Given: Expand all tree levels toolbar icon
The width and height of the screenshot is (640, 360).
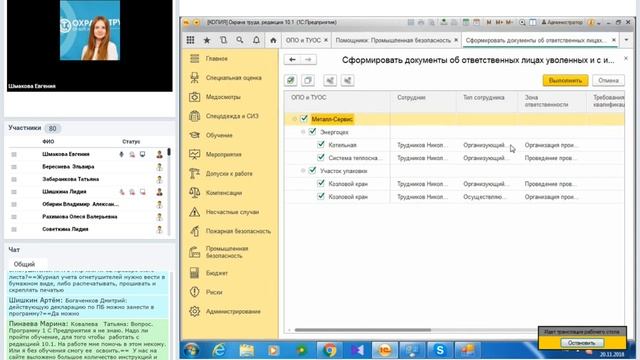Looking at the screenshot, I should coord(330,80).
